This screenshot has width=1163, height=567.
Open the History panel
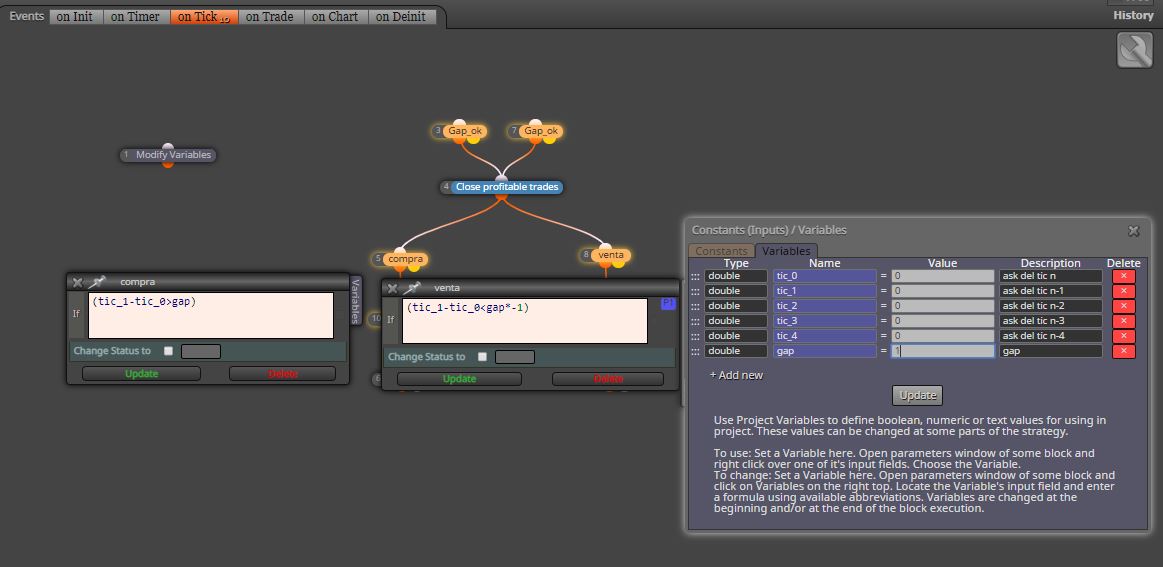pyautogui.click(x=1133, y=16)
